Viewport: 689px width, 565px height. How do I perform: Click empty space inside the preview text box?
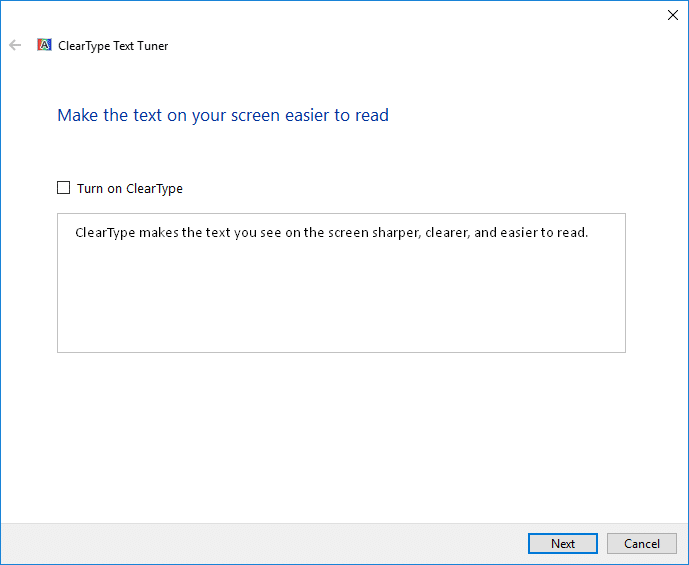click(340, 300)
